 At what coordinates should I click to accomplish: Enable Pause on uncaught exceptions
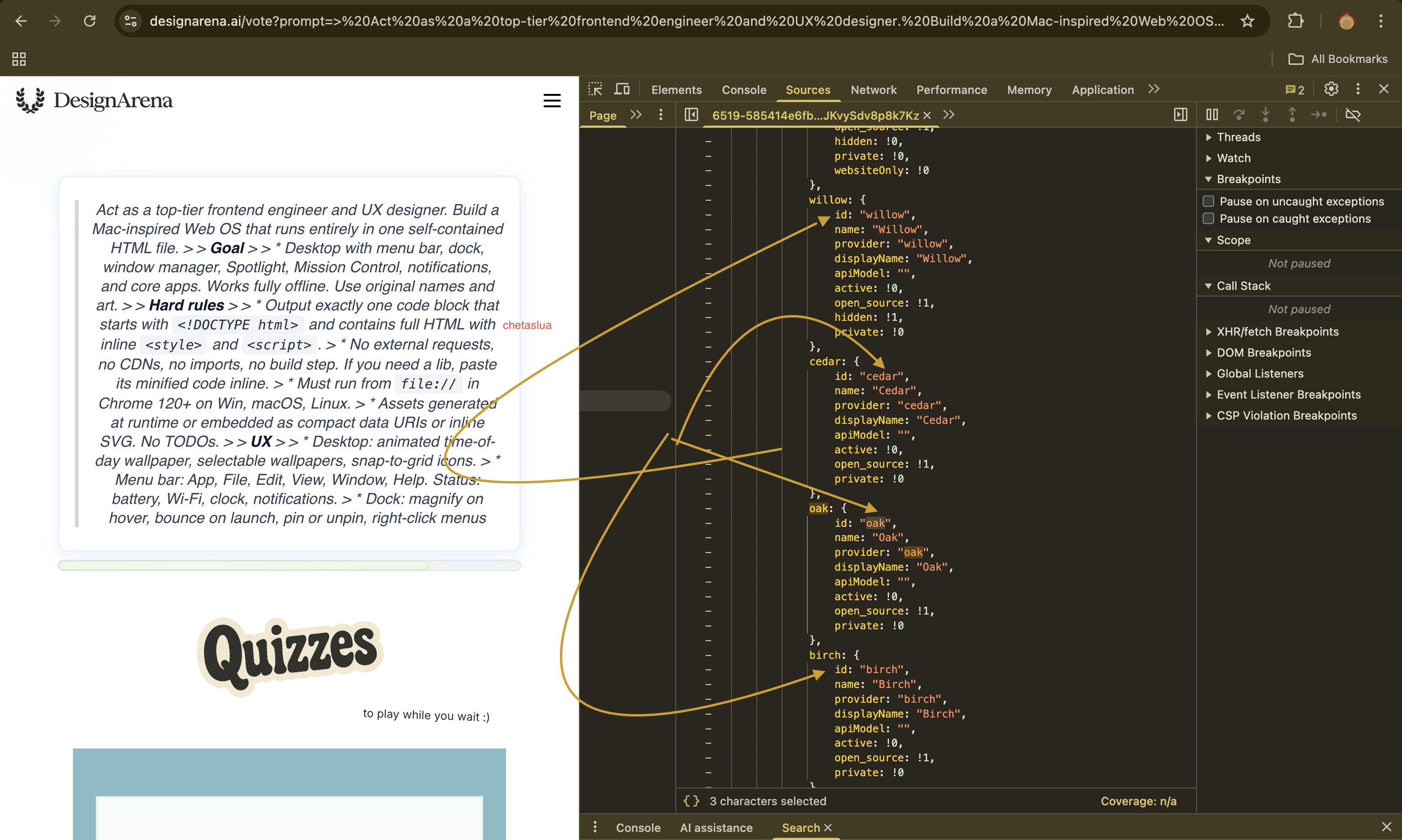pos(1208,202)
